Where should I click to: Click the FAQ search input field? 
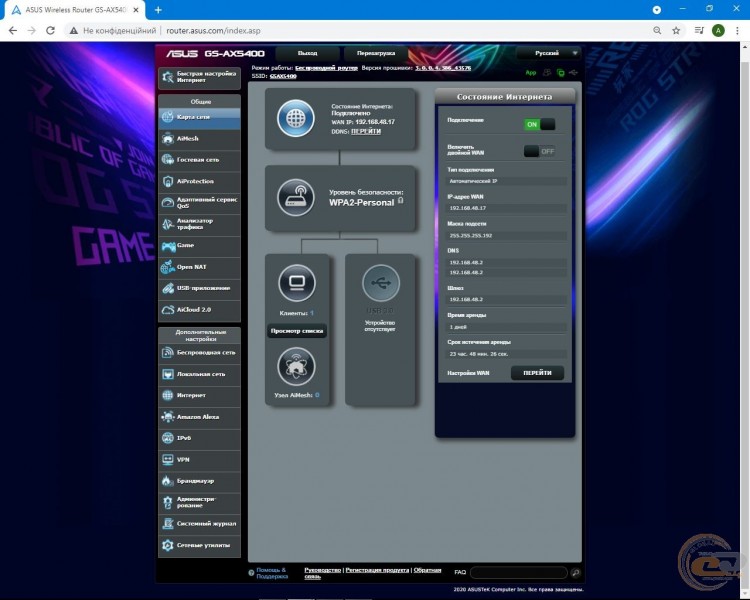pos(518,572)
